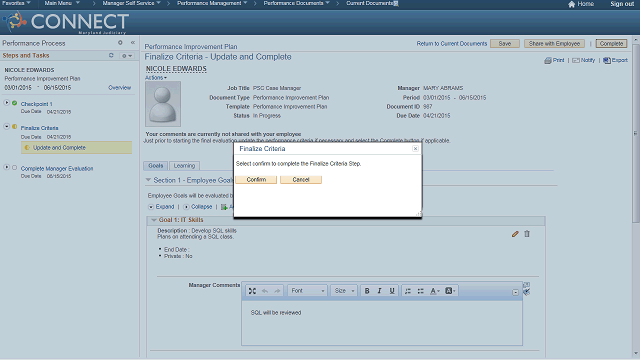Click the editor maximize icon
Screen dimensions: 640x360
click(252, 291)
